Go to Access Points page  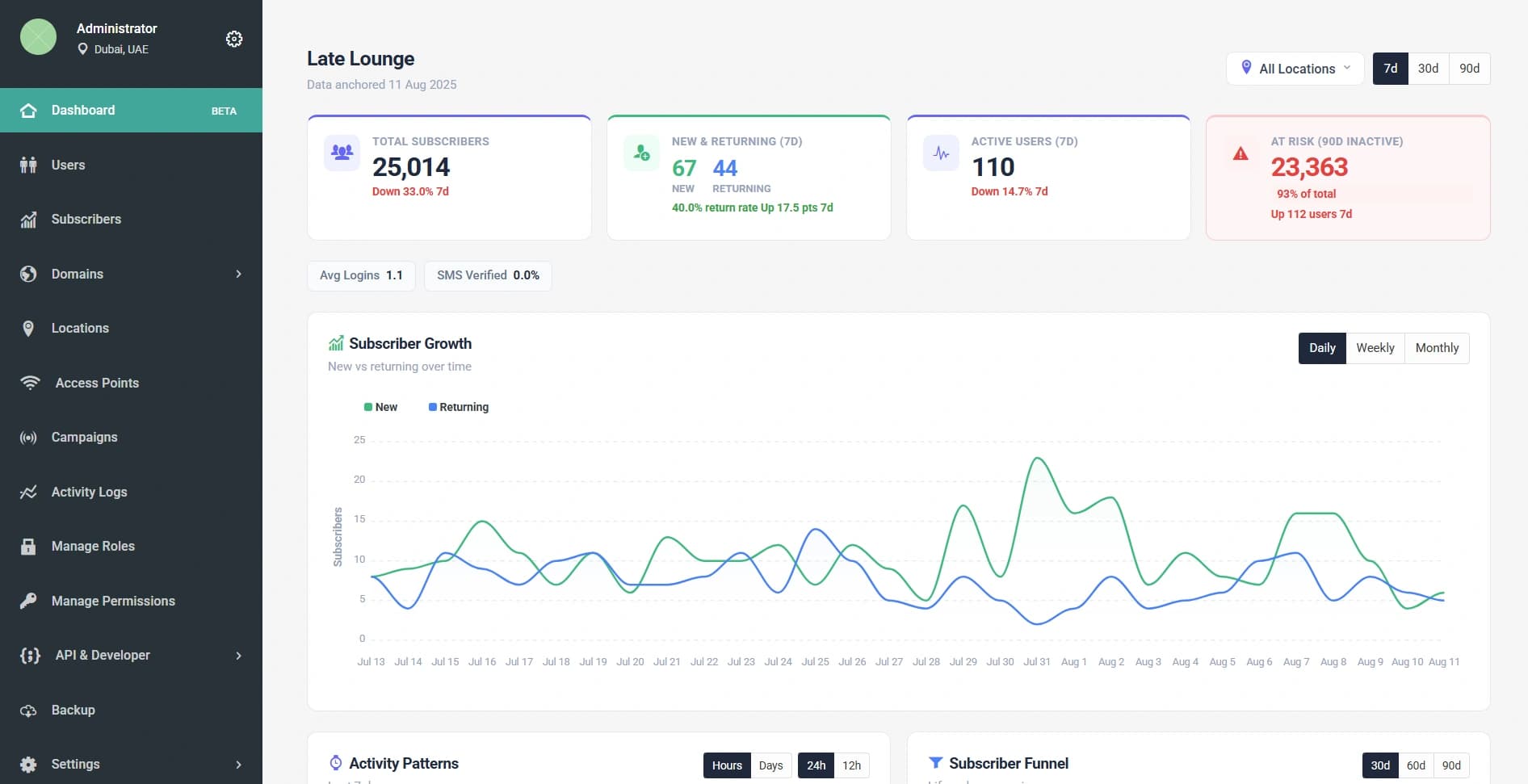pyautogui.click(x=131, y=383)
